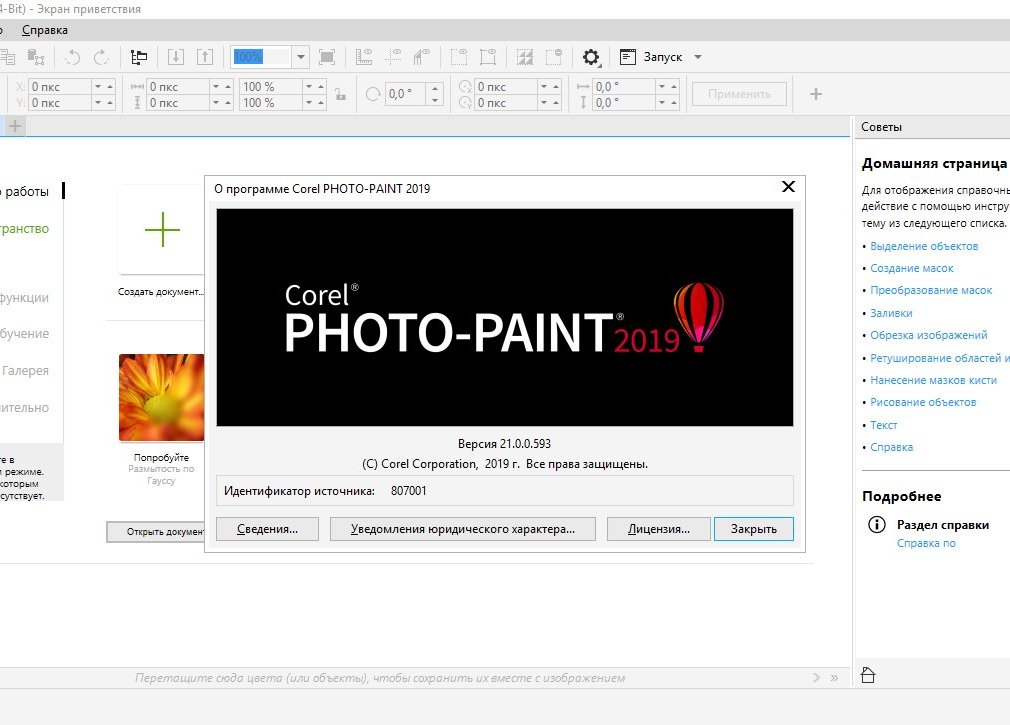Image resolution: width=1010 pixels, height=725 pixels.
Task: Click the paste clipboard toolbar icon
Action: point(35,57)
